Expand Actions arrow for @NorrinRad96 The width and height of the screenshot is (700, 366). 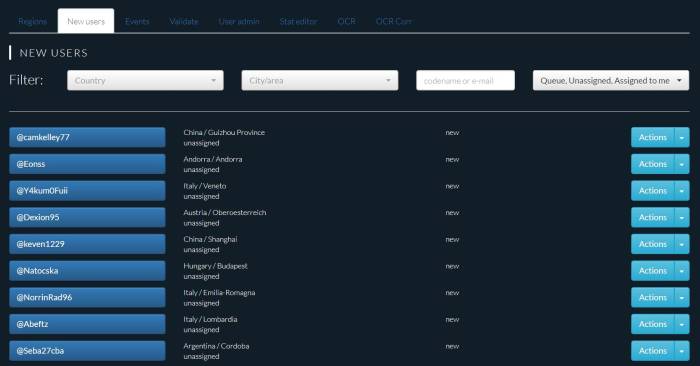coord(682,297)
